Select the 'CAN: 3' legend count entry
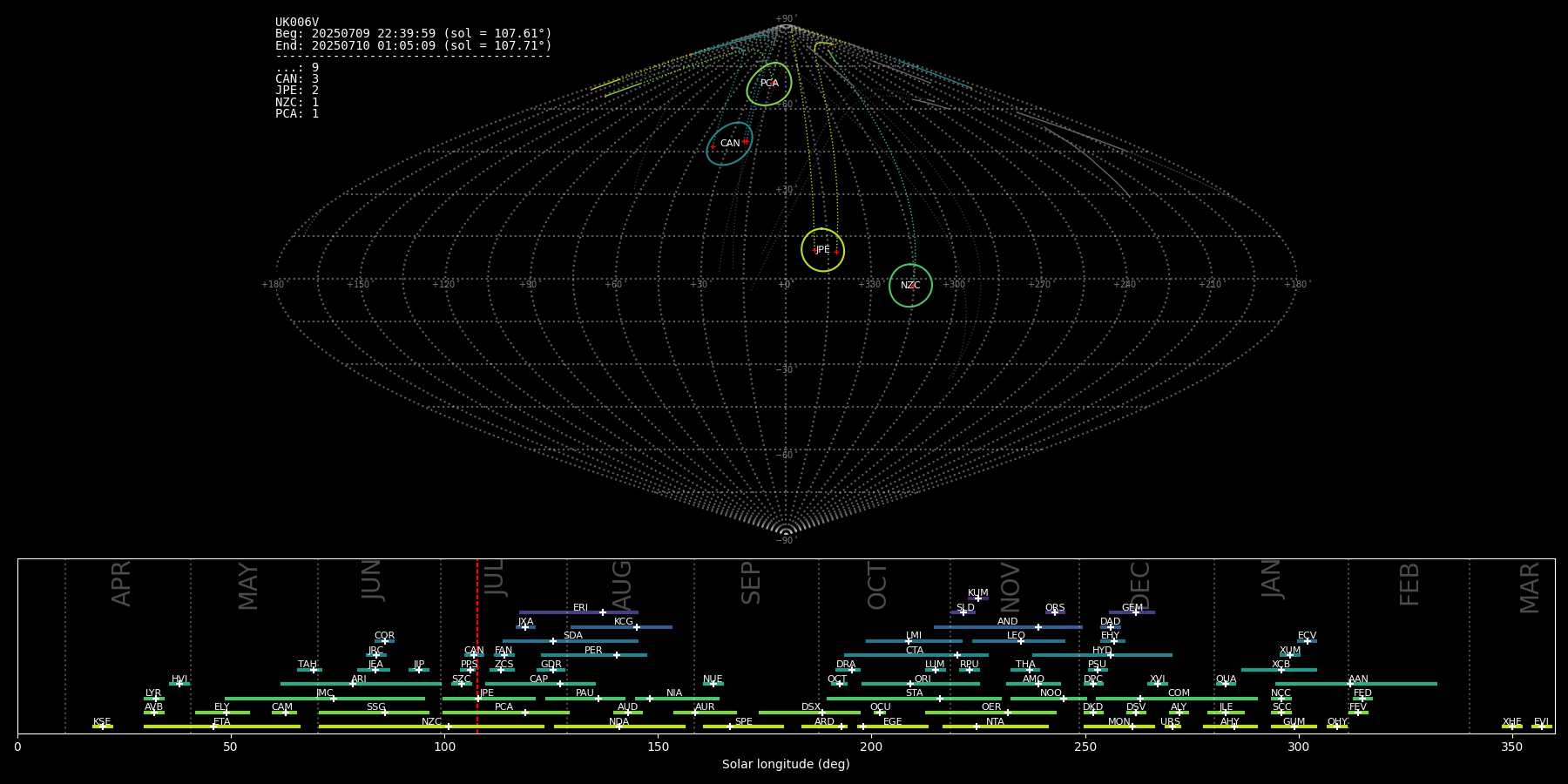The height and width of the screenshot is (784, 1568). pyautogui.click(x=297, y=79)
